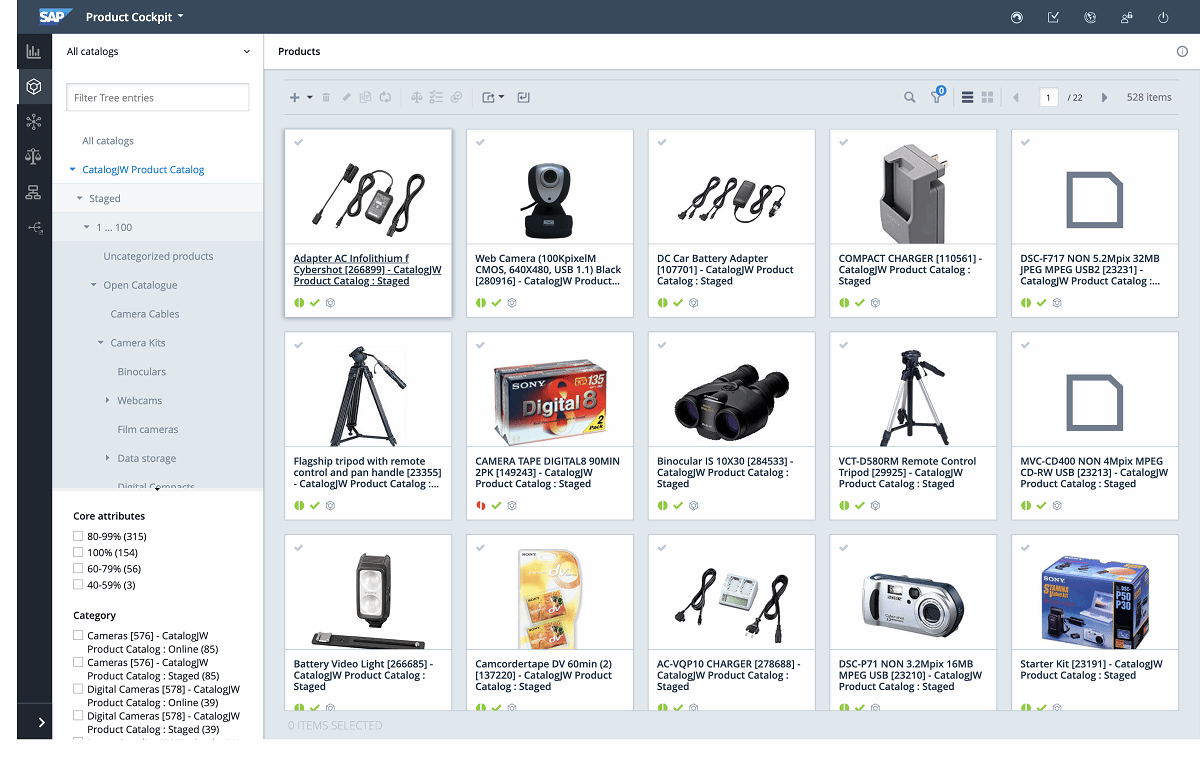This screenshot has width=1200, height=759.
Task: Expand the Webcams tree node
Action: tap(108, 401)
